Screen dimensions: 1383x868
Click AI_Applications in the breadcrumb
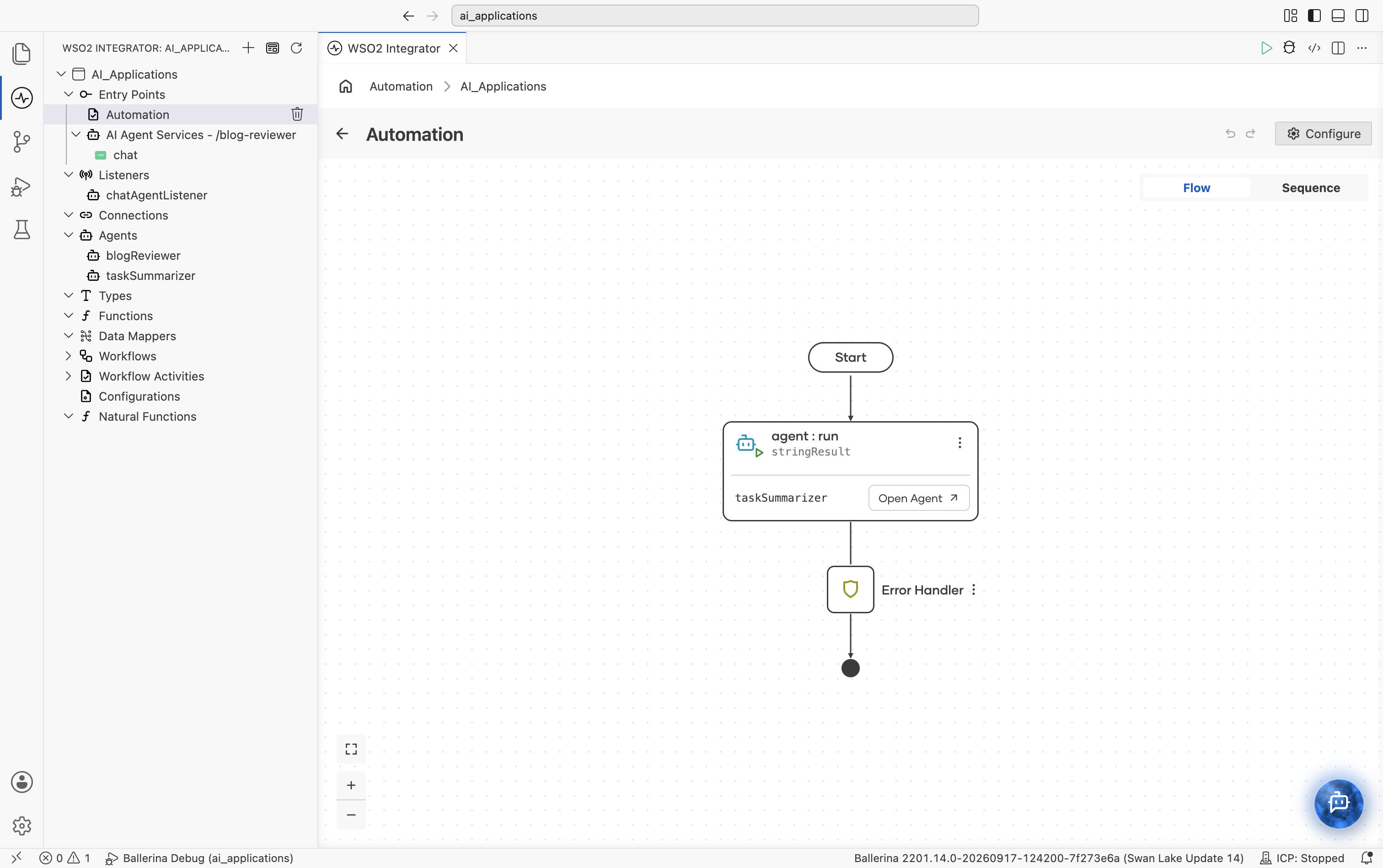(503, 86)
